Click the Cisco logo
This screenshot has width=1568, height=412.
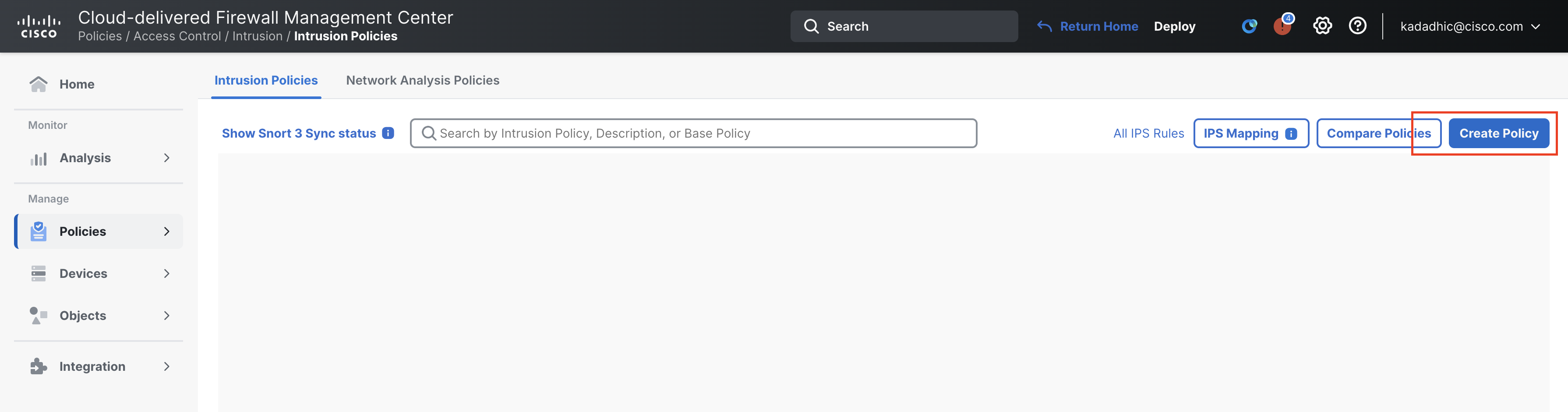[x=39, y=26]
